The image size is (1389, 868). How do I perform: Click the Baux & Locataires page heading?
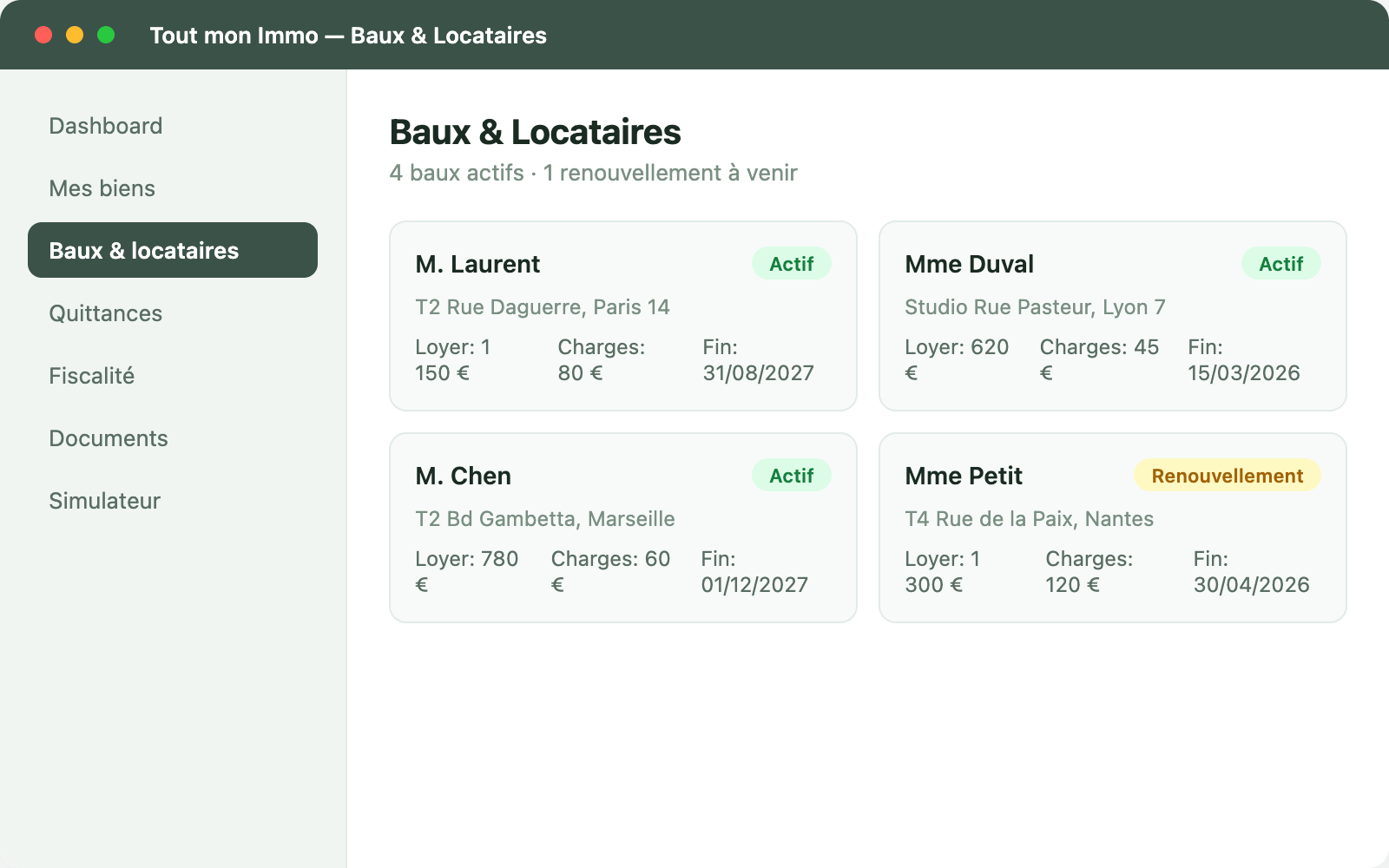536,132
